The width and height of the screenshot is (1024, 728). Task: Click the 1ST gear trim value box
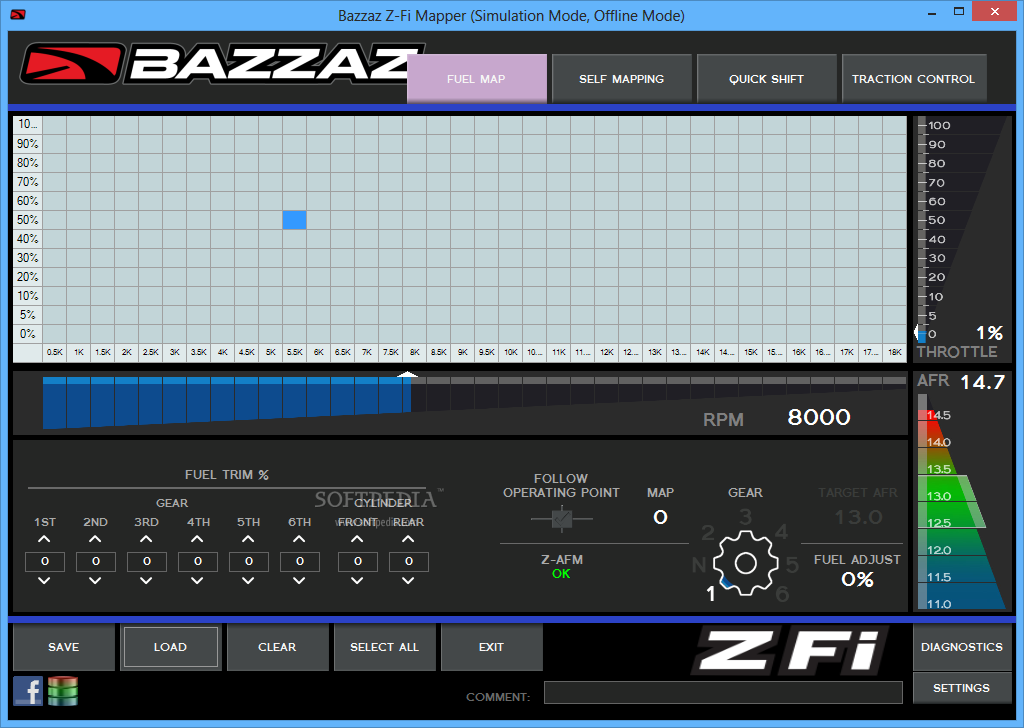click(x=44, y=562)
